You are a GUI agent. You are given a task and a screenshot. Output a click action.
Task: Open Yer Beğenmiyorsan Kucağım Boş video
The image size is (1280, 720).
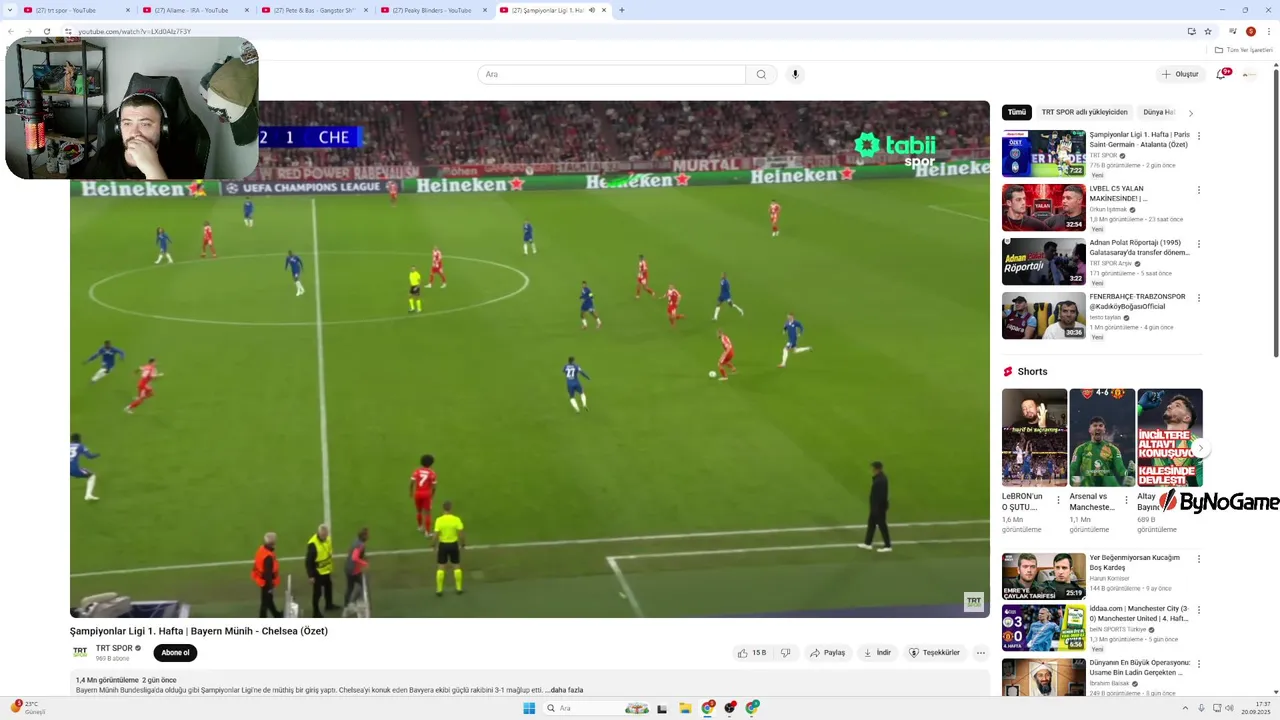tap(1044, 576)
